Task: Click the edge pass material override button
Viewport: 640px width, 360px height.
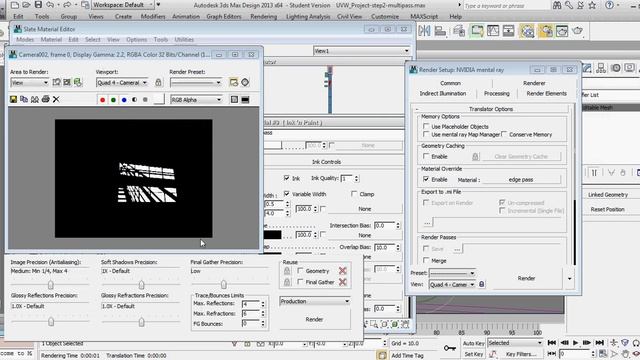Action: (x=521, y=180)
